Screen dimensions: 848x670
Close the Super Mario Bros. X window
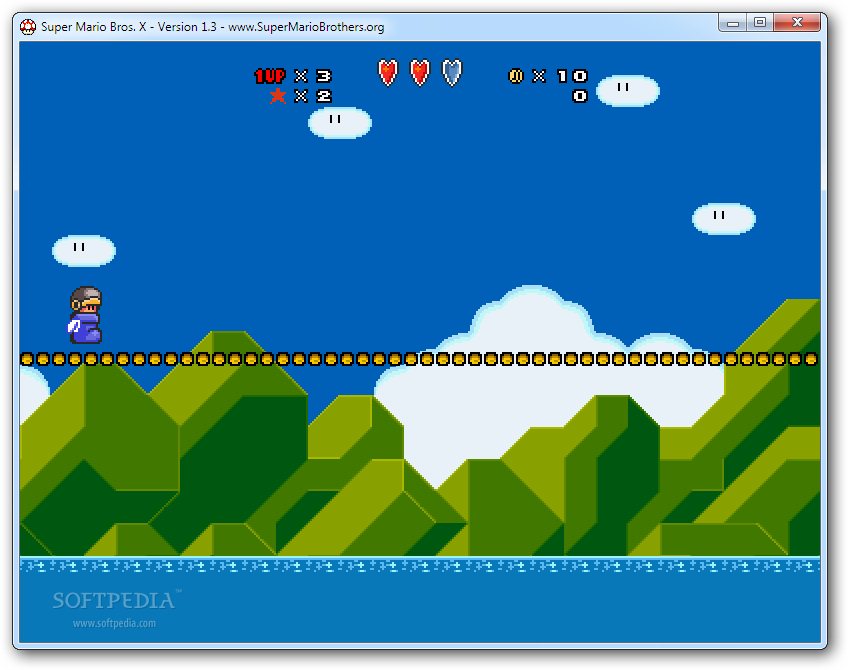coord(797,23)
